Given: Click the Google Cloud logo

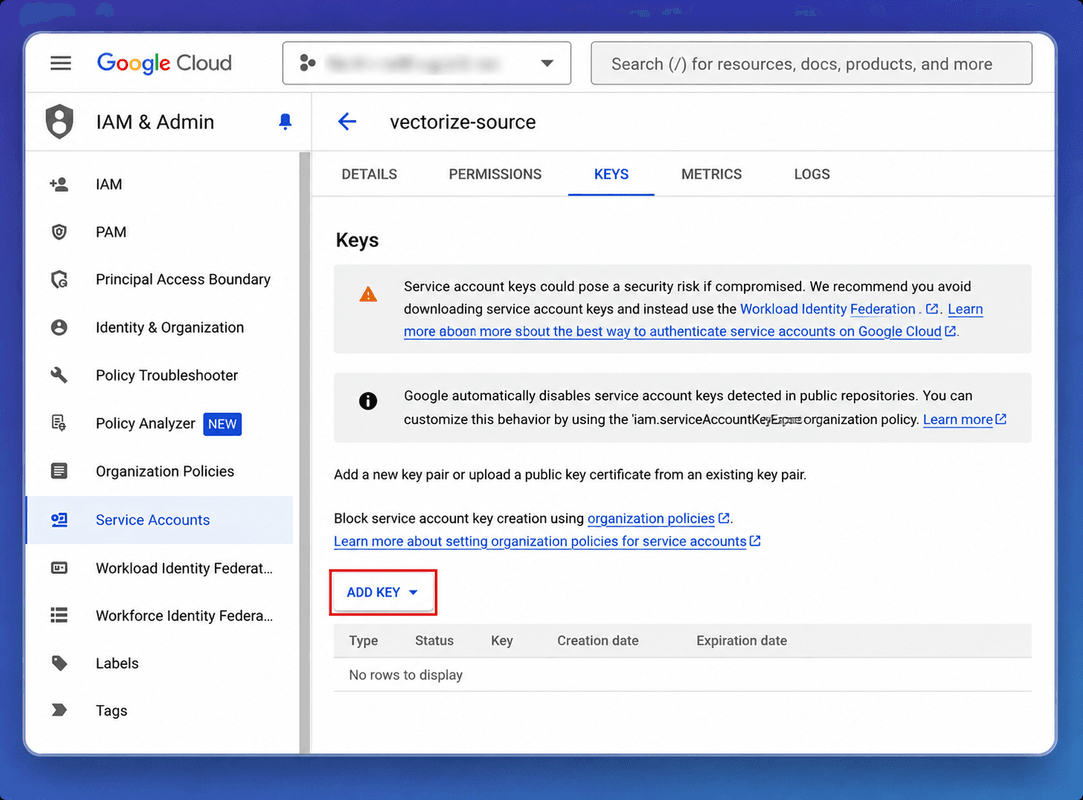Looking at the screenshot, I should click(x=164, y=63).
